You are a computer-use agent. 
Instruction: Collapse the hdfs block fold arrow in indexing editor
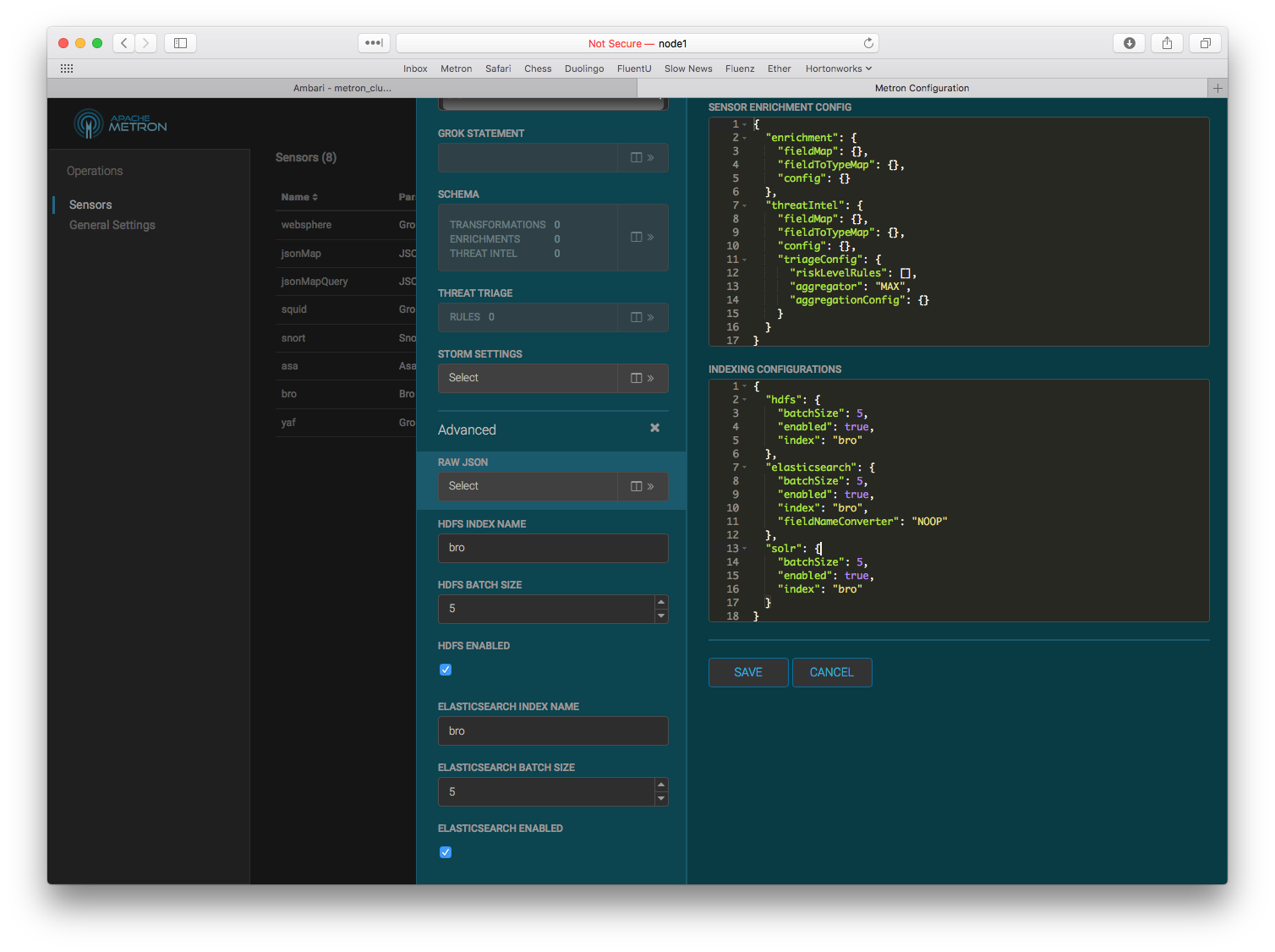(745, 400)
